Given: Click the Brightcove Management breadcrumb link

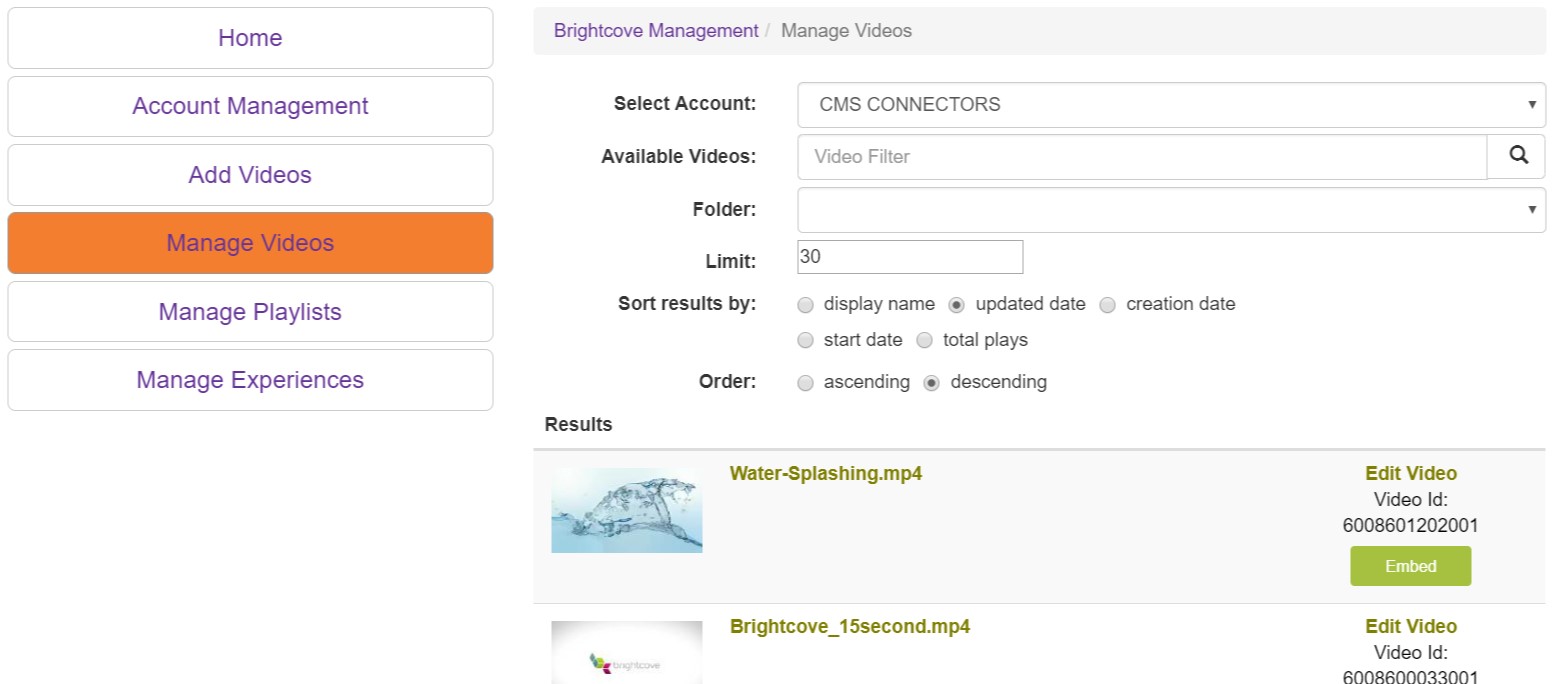Looking at the screenshot, I should pos(656,31).
